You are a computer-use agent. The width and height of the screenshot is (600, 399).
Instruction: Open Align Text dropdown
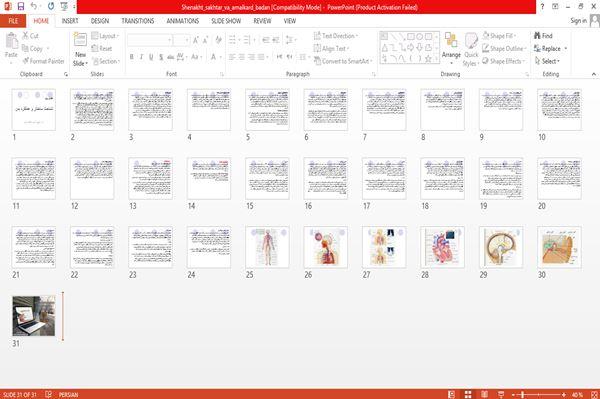331,48
